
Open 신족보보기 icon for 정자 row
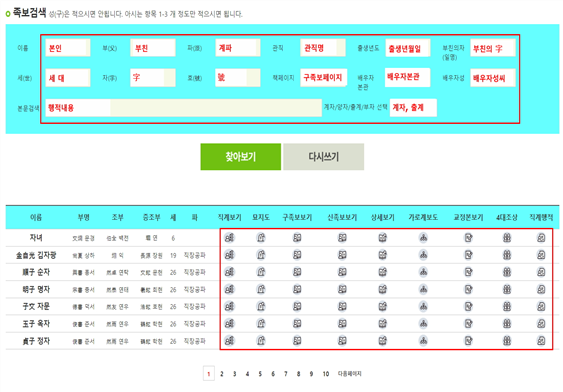pyautogui.click(x=342, y=341)
